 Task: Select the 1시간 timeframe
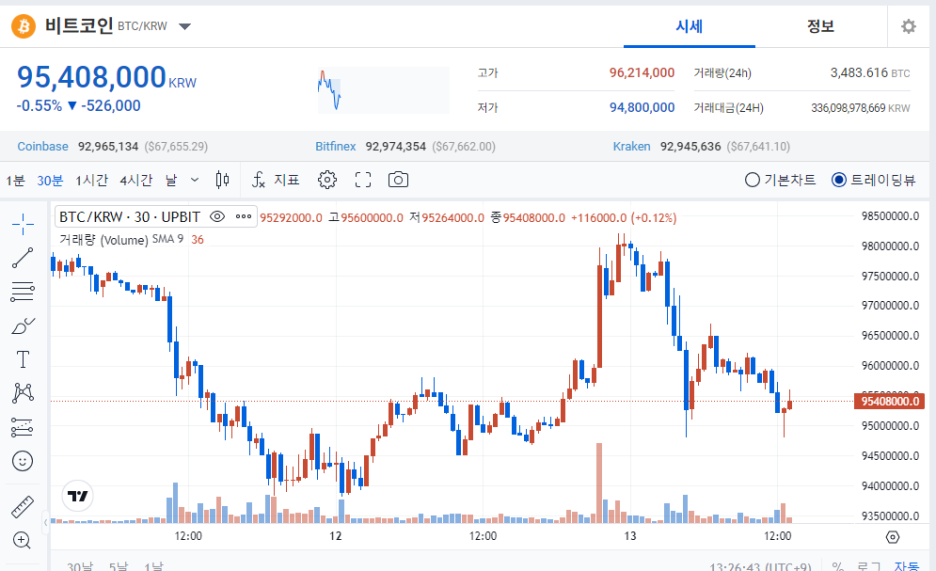coord(91,180)
